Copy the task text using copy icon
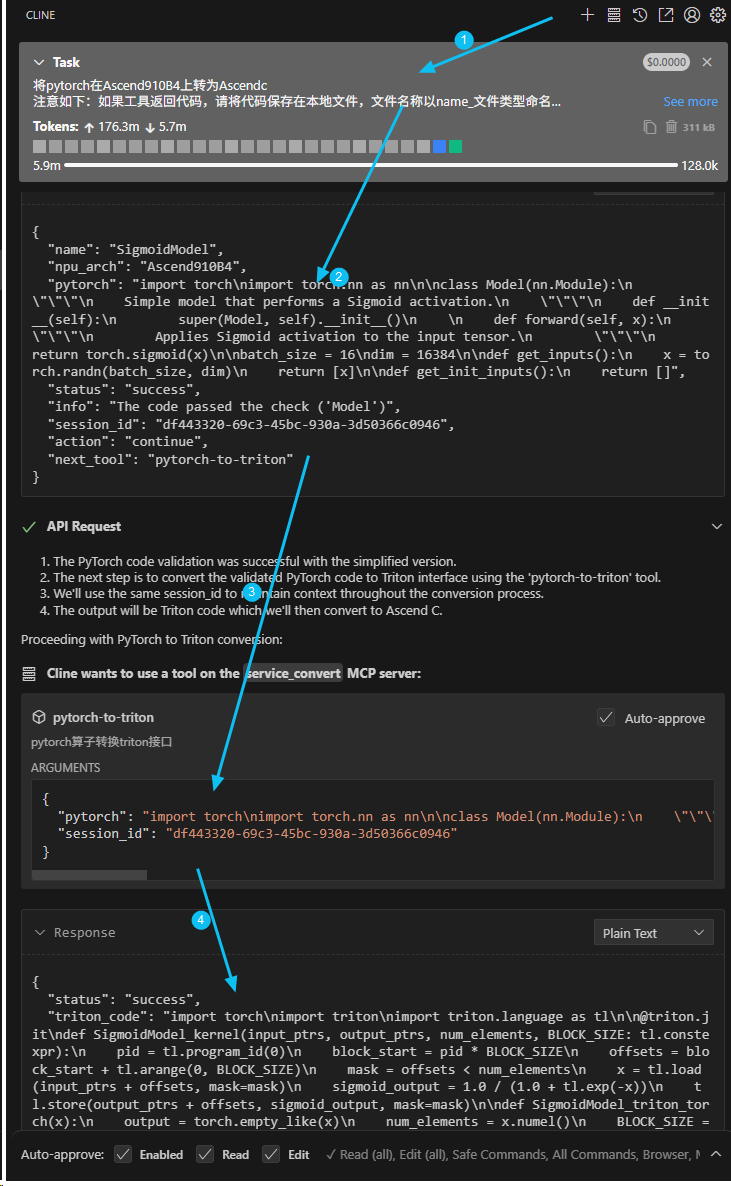Screen dimensions: 731x1186 [x=650, y=127]
